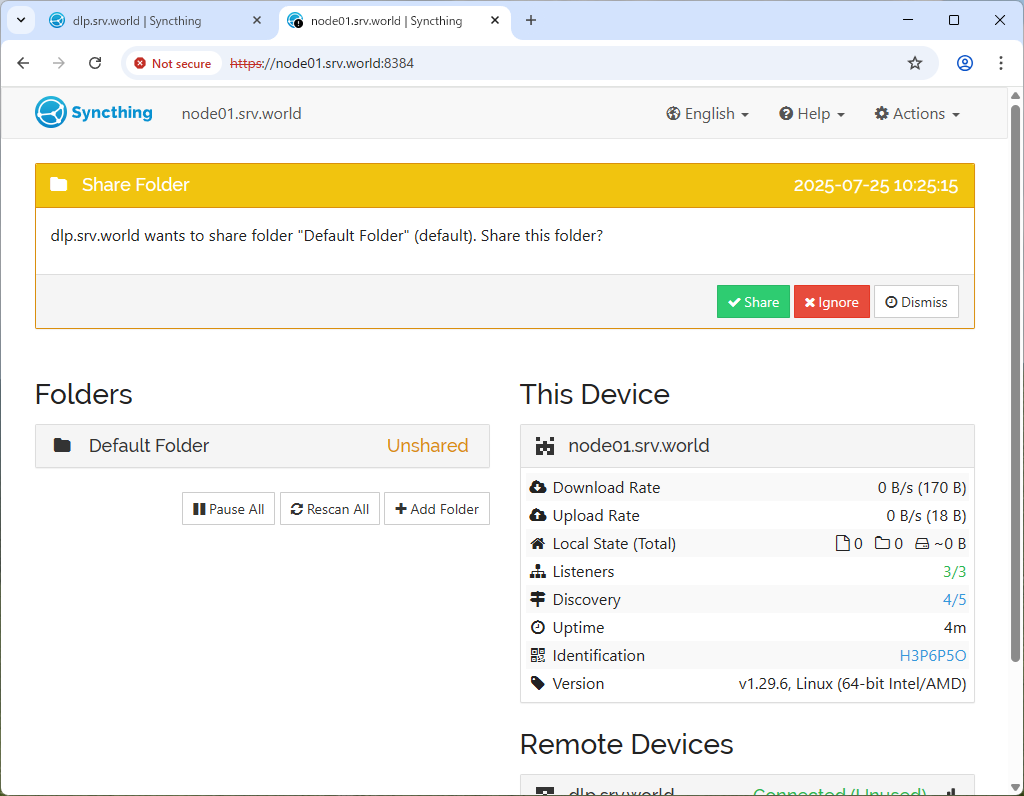Open the browser profile icon
Viewport: 1024px width, 796px height.
(x=965, y=63)
